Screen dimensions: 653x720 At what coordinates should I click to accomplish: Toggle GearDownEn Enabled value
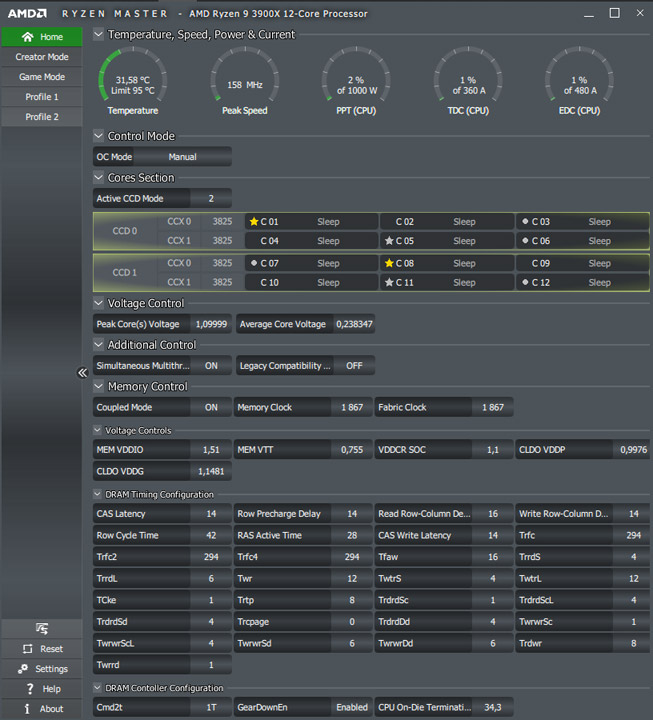[x=352, y=707]
